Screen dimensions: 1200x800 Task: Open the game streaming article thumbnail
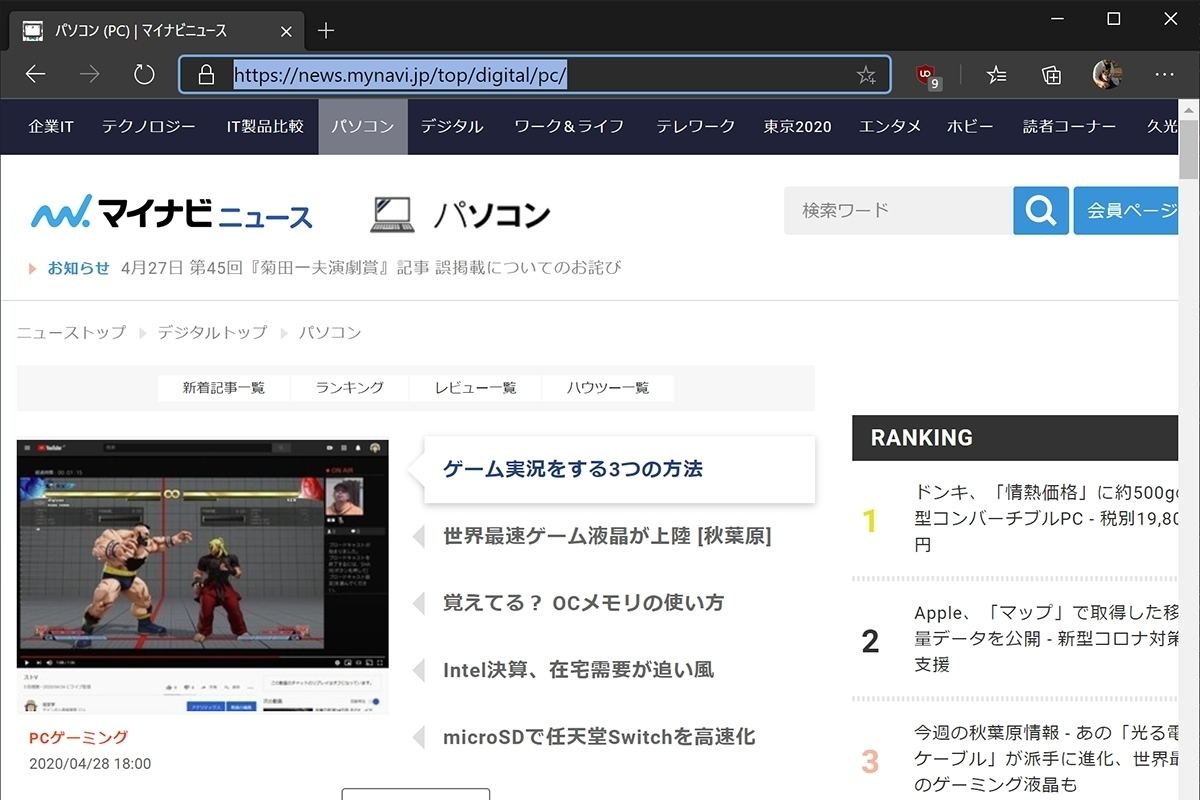(203, 576)
